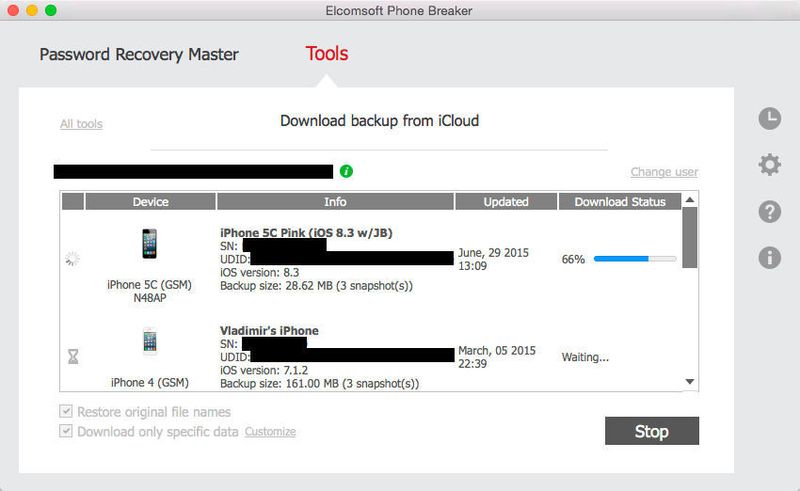800x491 pixels.
Task: Click the loading spinner for iPhone 5C
Action: coord(72,259)
